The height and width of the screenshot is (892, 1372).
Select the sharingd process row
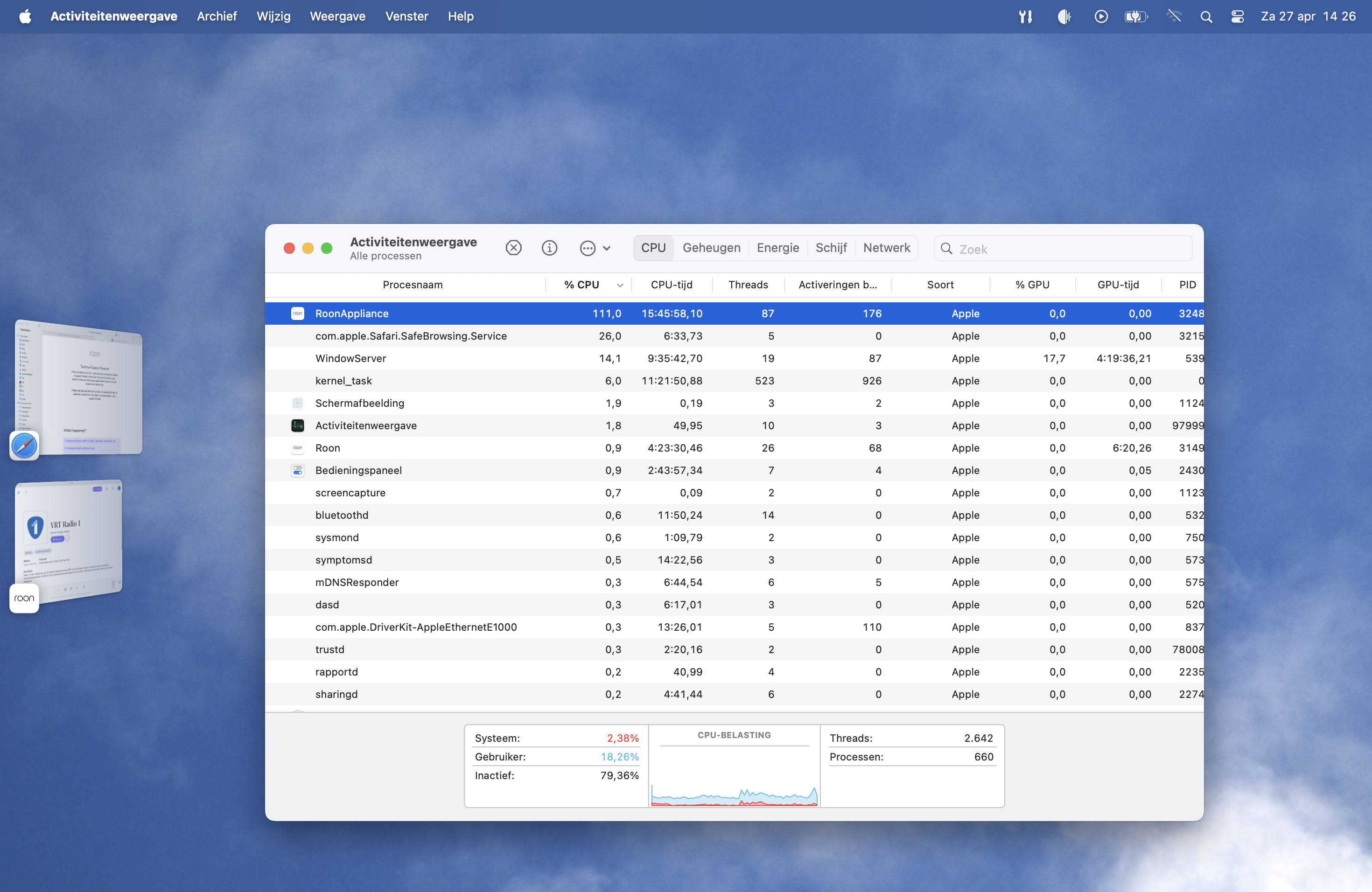[734, 694]
